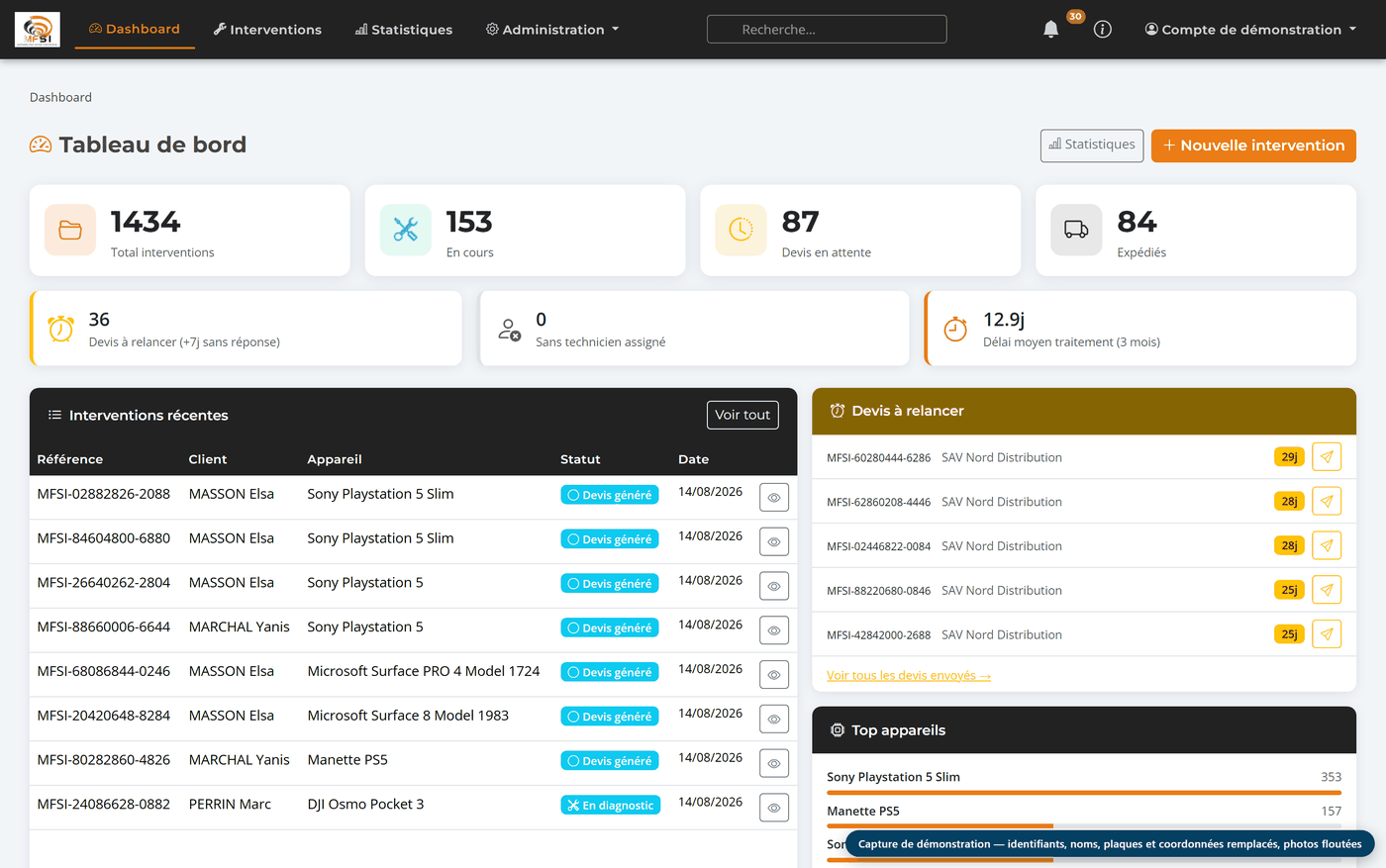The image size is (1386, 868).
Task: Click the 87 Devis en attente value
Action: point(801,222)
